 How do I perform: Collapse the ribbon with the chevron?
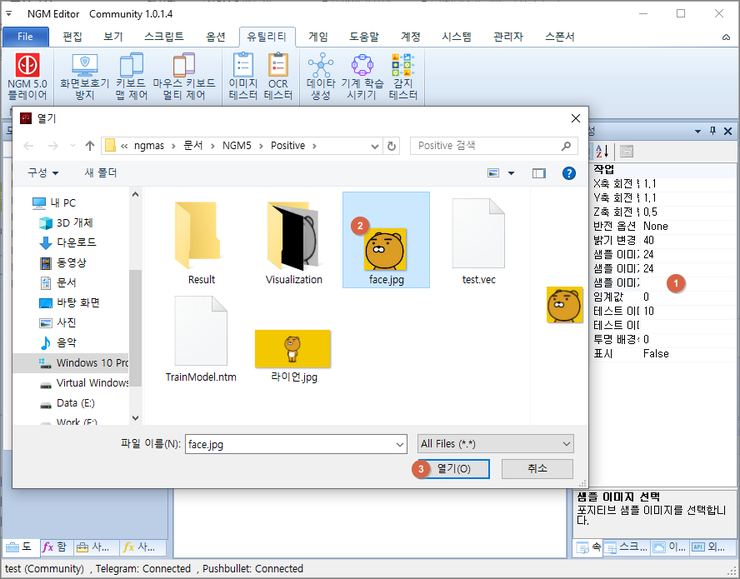pos(726,37)
